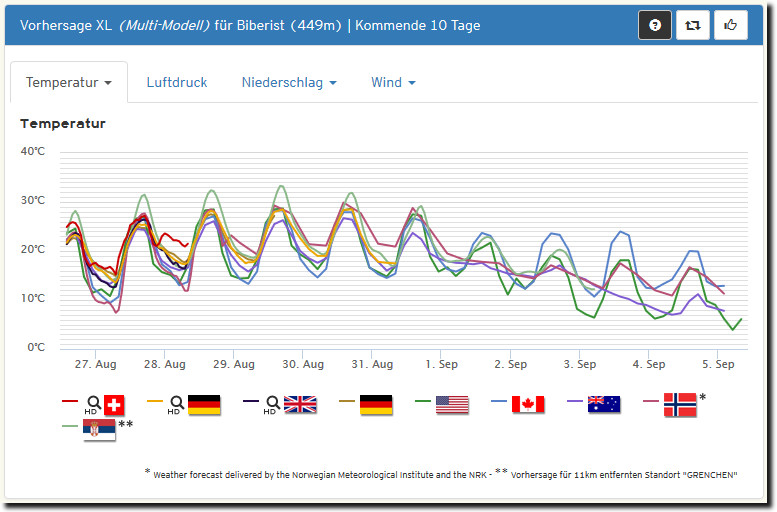The width and height of the screenshot is (777, 512).
Task: Click the green legend line before US flag
Action: tap(423, 401)
